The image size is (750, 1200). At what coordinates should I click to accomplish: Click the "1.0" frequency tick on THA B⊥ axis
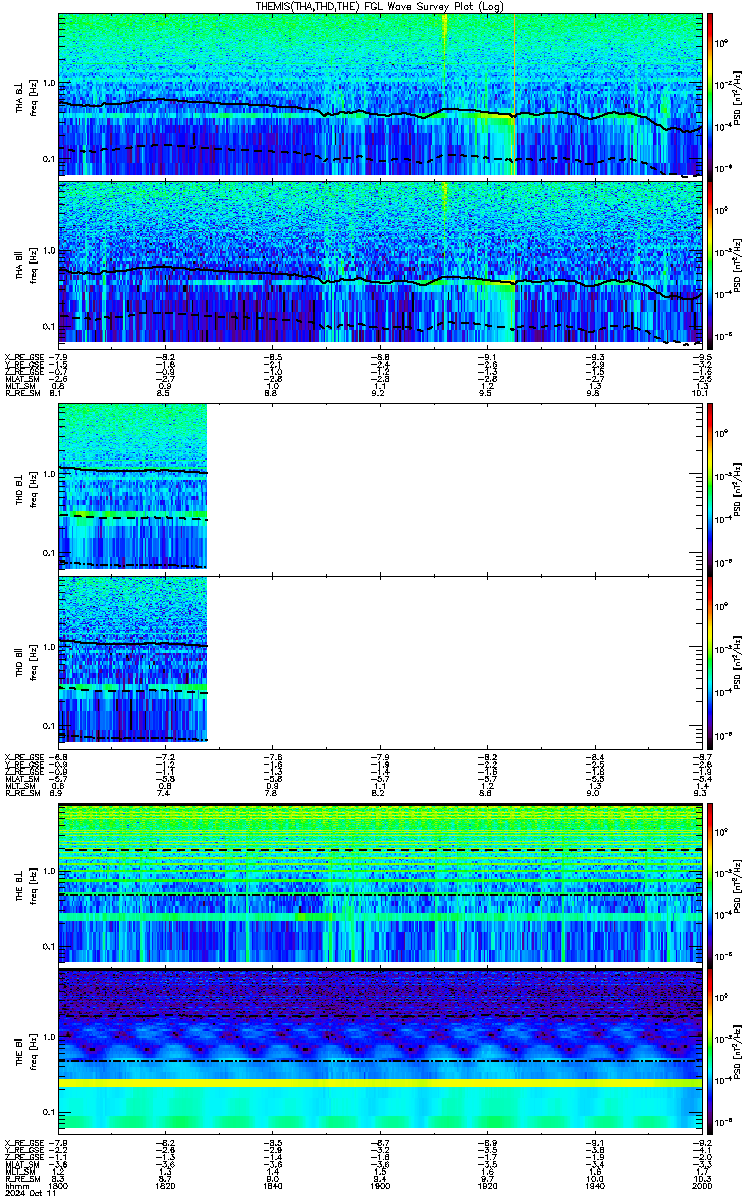click(48, 82)
